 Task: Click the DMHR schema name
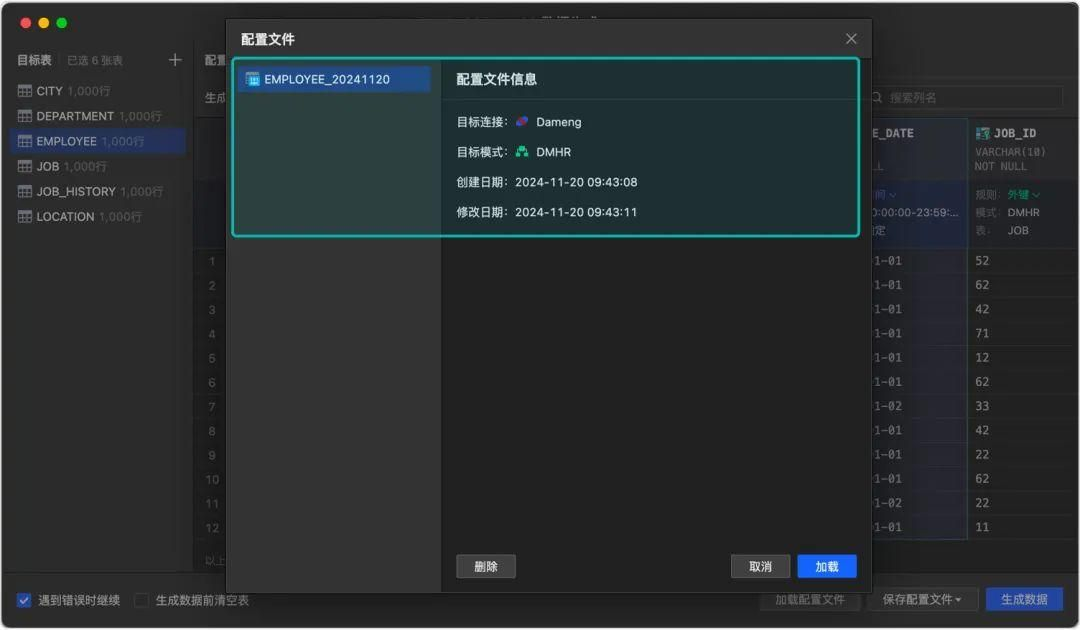point(554,151)
